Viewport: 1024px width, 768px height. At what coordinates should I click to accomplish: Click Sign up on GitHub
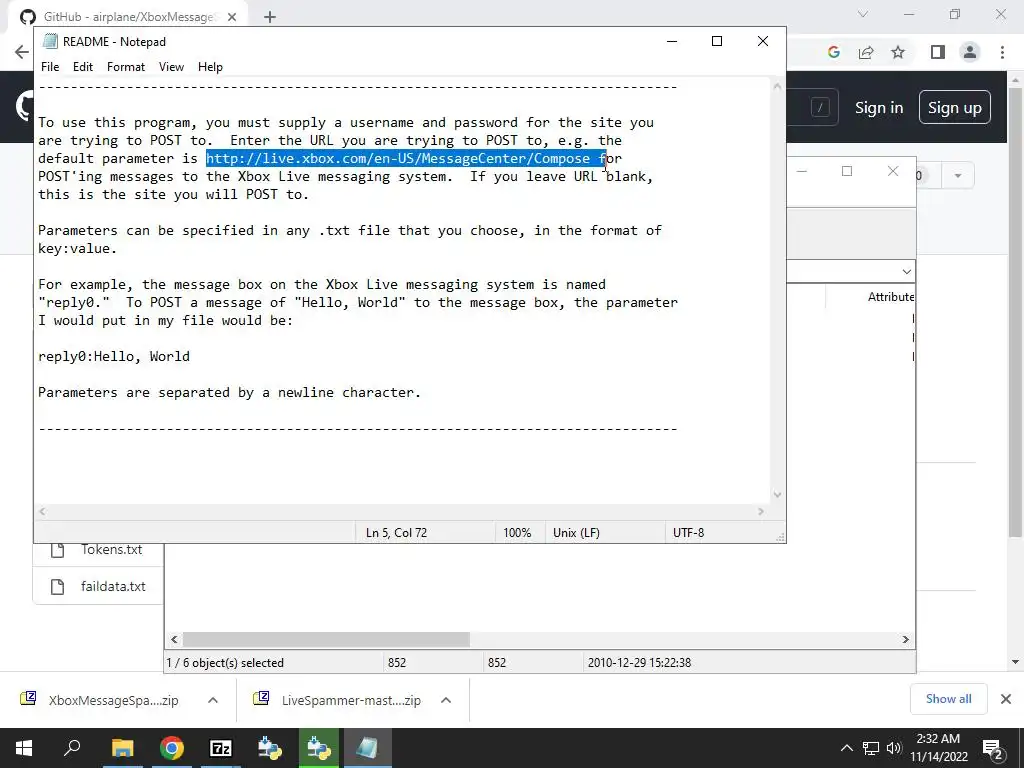point(955,108)
